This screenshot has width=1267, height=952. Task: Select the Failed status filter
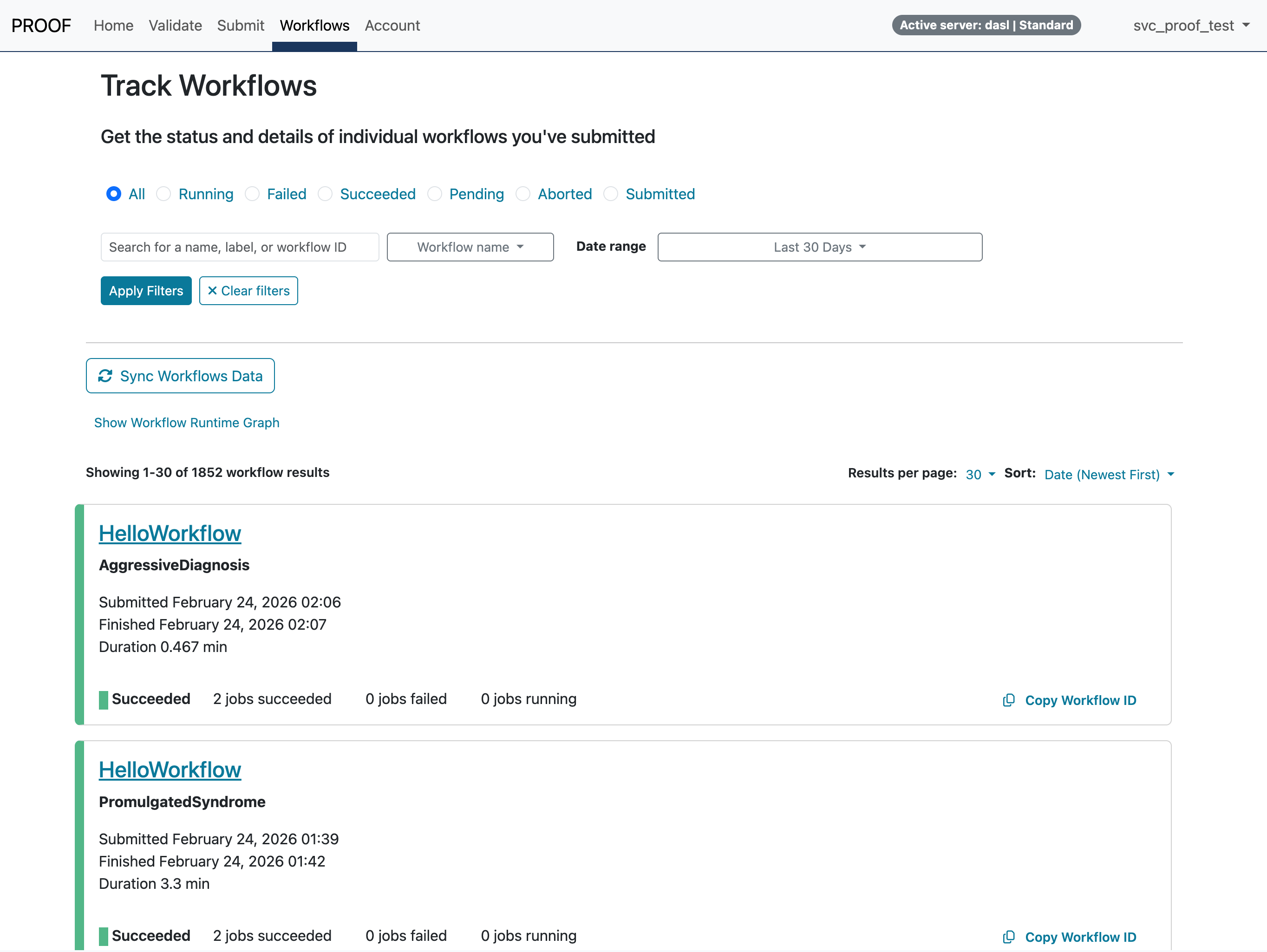coord(252,194)
